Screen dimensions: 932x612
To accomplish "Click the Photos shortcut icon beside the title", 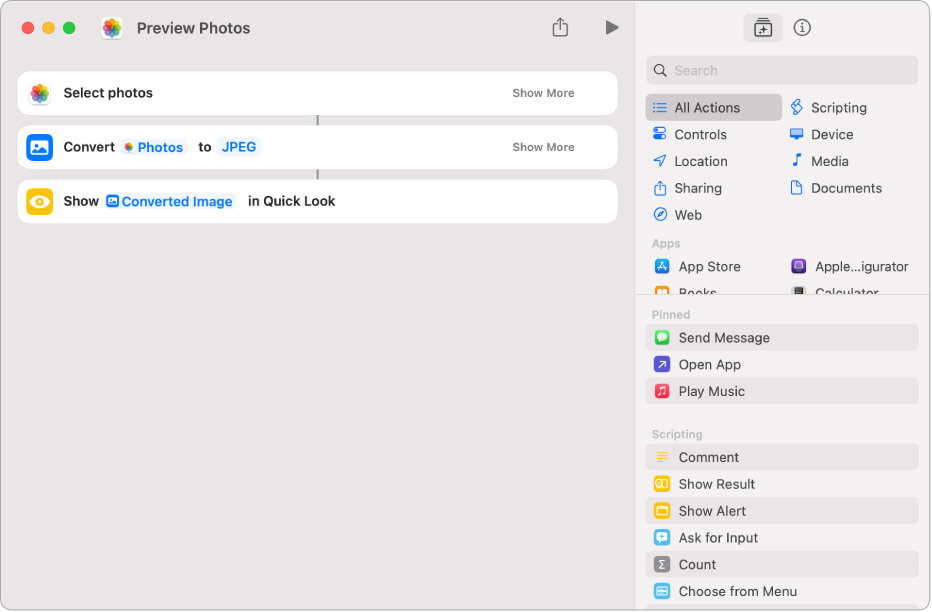I will (112, 28).
